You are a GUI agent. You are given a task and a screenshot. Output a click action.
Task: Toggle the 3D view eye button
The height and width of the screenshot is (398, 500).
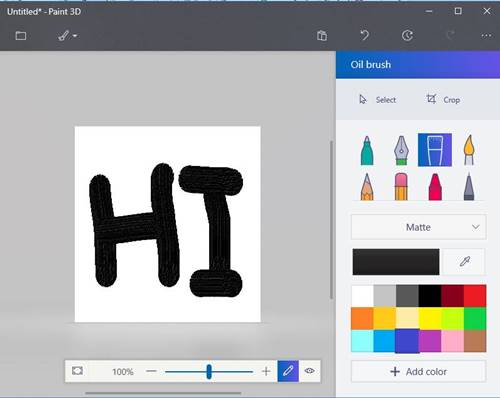click(x=310, y=371)
